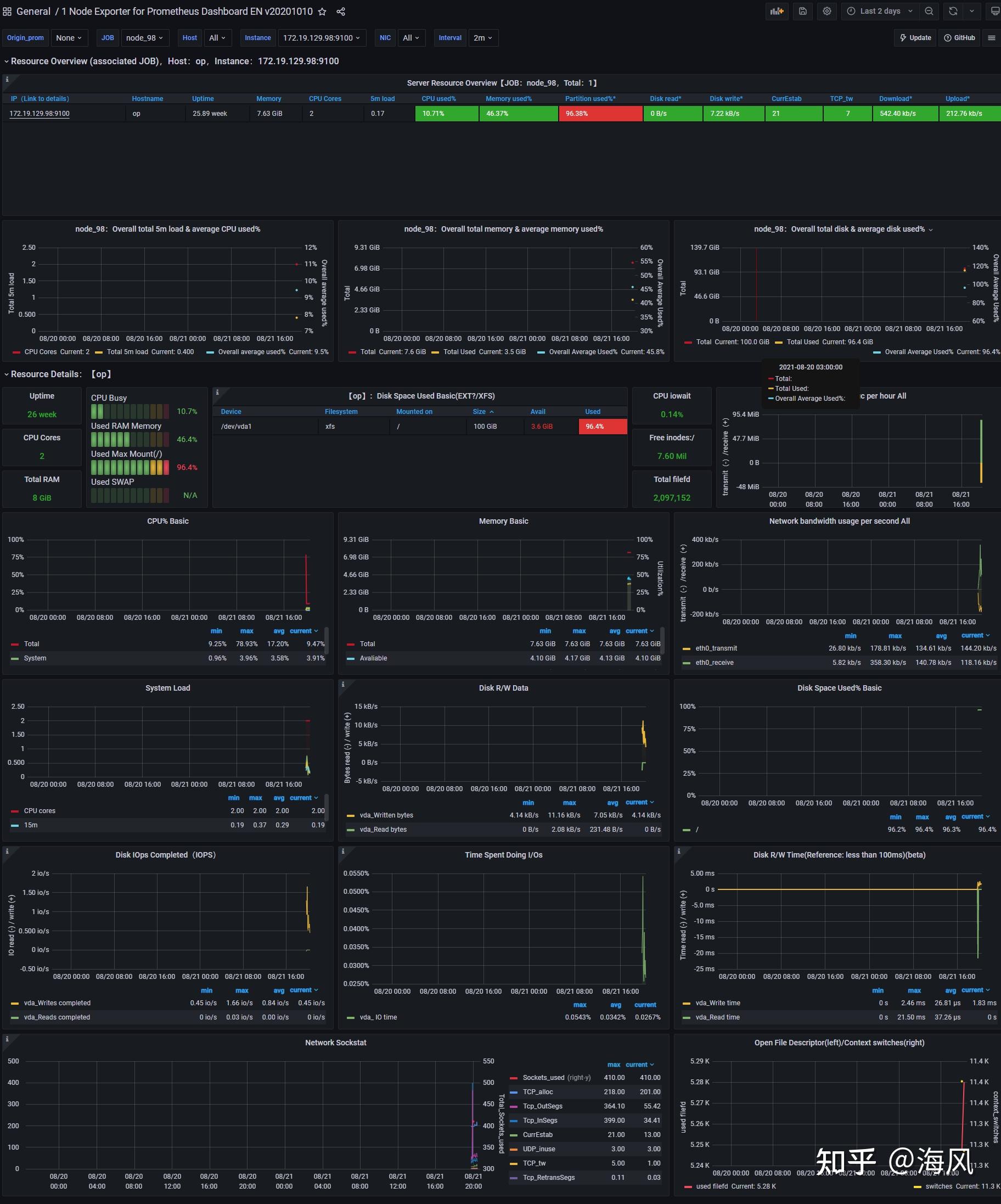Click the share dashboard icon

coord(340,11)
